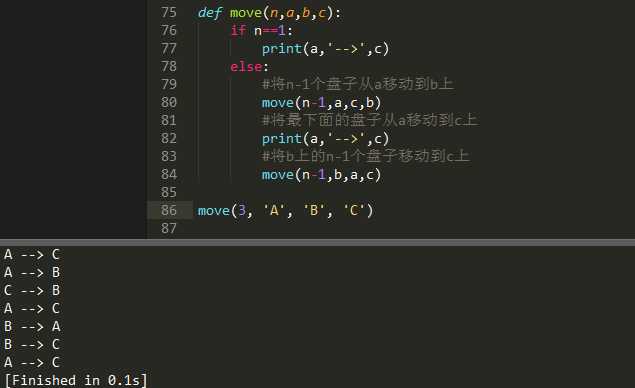
Task: Click the 'move(n-1,a,c,b)' call
Action: 322,103
